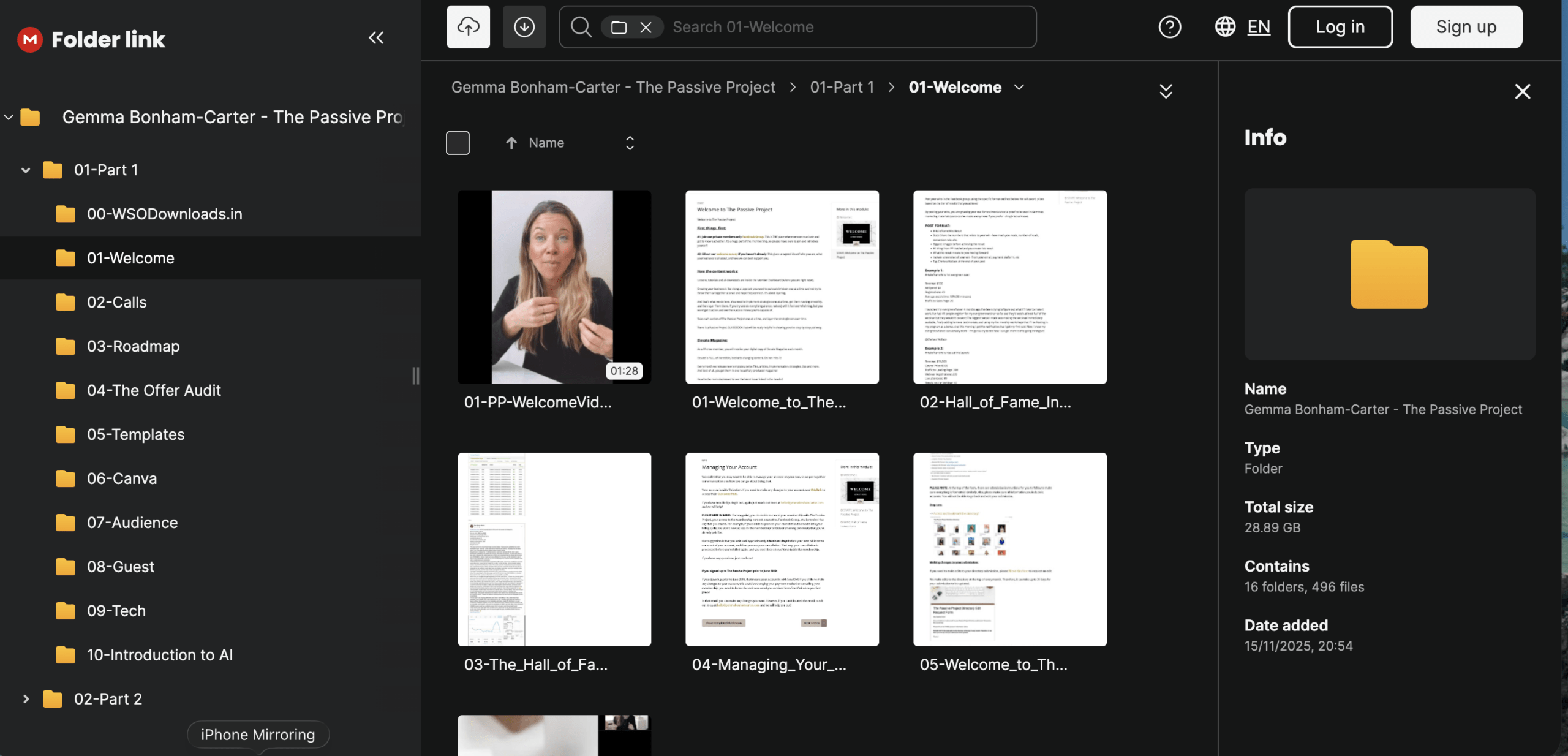The image size is (1568, 756).
Task: Click the download arrow icon
Action: 524,27
